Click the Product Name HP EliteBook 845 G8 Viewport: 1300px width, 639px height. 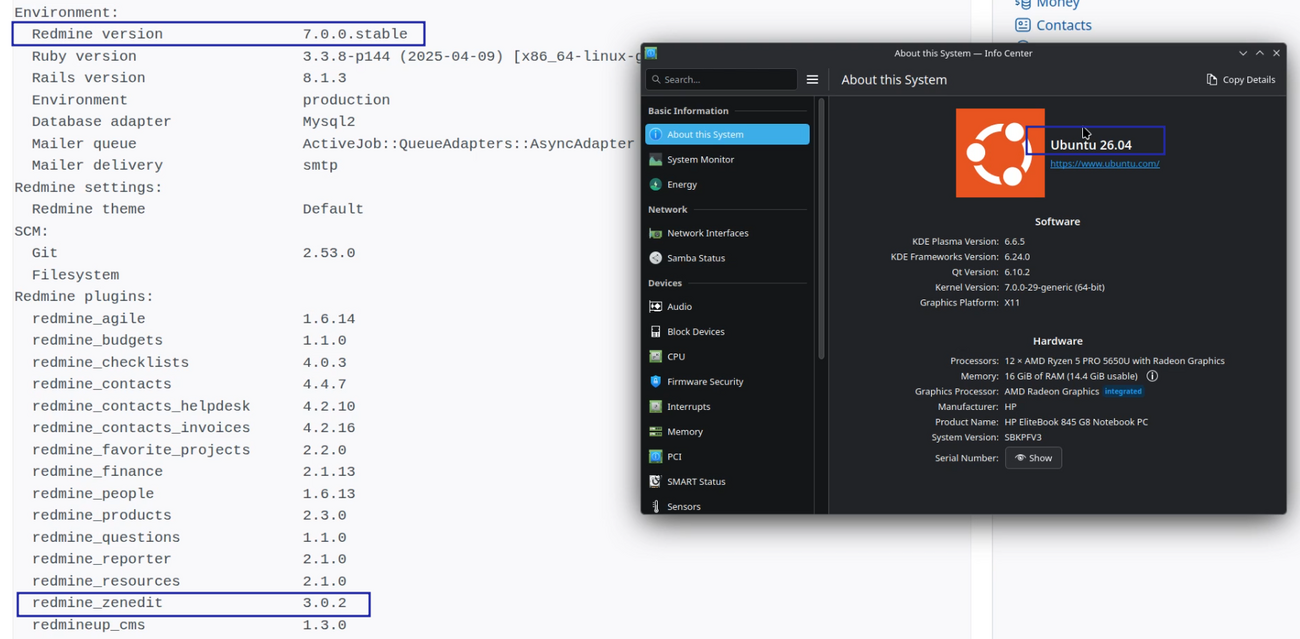pos(1076,422)
